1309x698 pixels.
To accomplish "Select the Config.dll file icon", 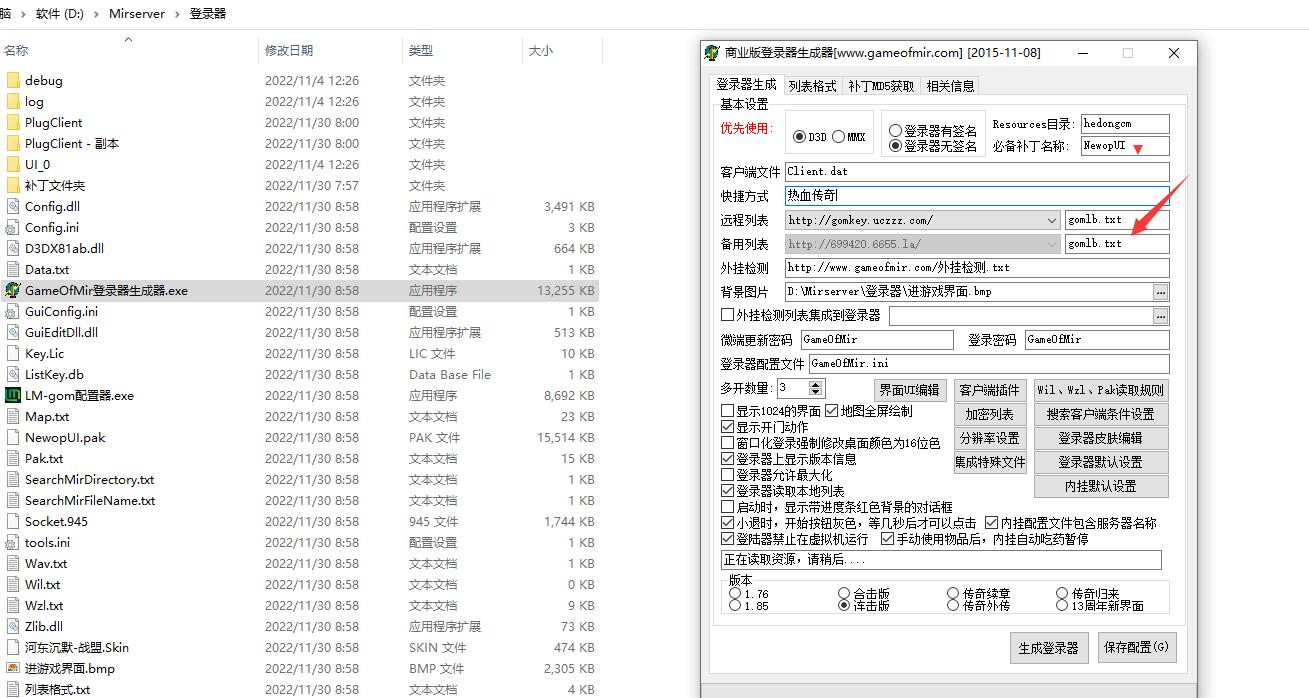I will click(13, 206).
